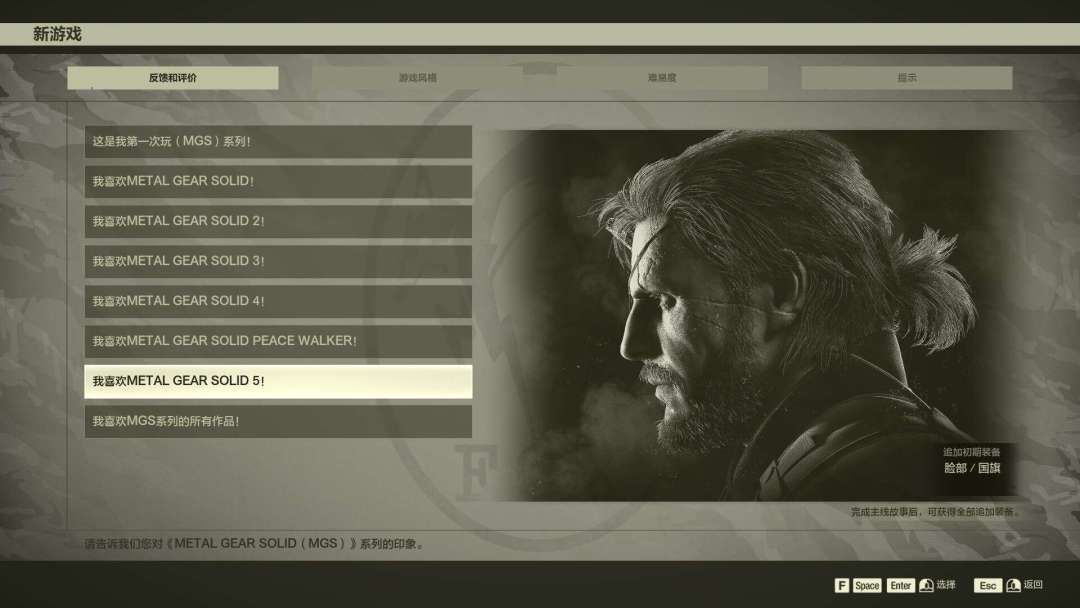Choose 我喜欢METAL GEAR SOLID! option
The image size is (1080, 608).
(x=278, y=181)
